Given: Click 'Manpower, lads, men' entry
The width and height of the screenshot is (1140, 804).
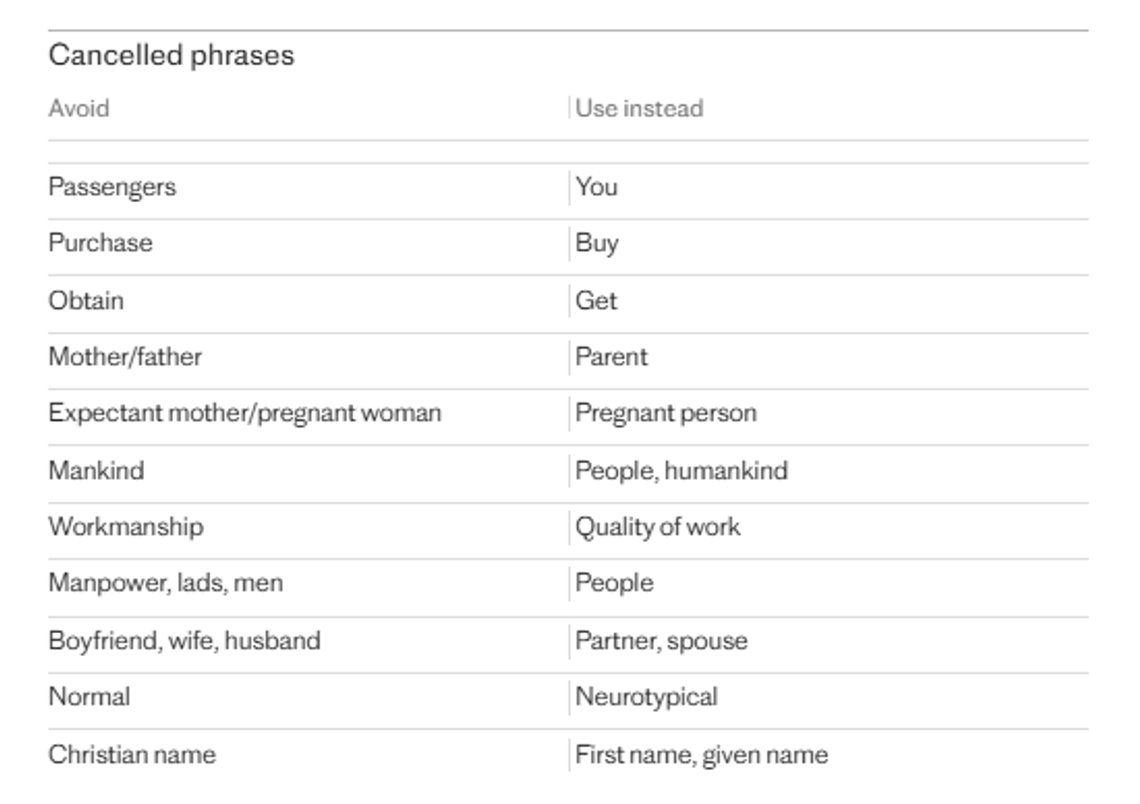Looking at the screenshot, I should pyautogui.click(x=166, y=583).
